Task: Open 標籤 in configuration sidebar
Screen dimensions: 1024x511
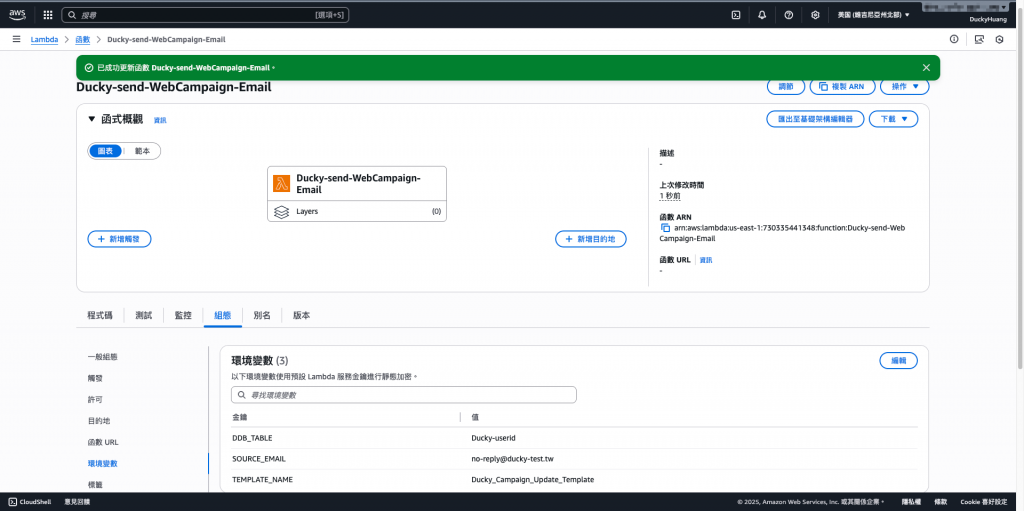Action: (x=95, y=485)
